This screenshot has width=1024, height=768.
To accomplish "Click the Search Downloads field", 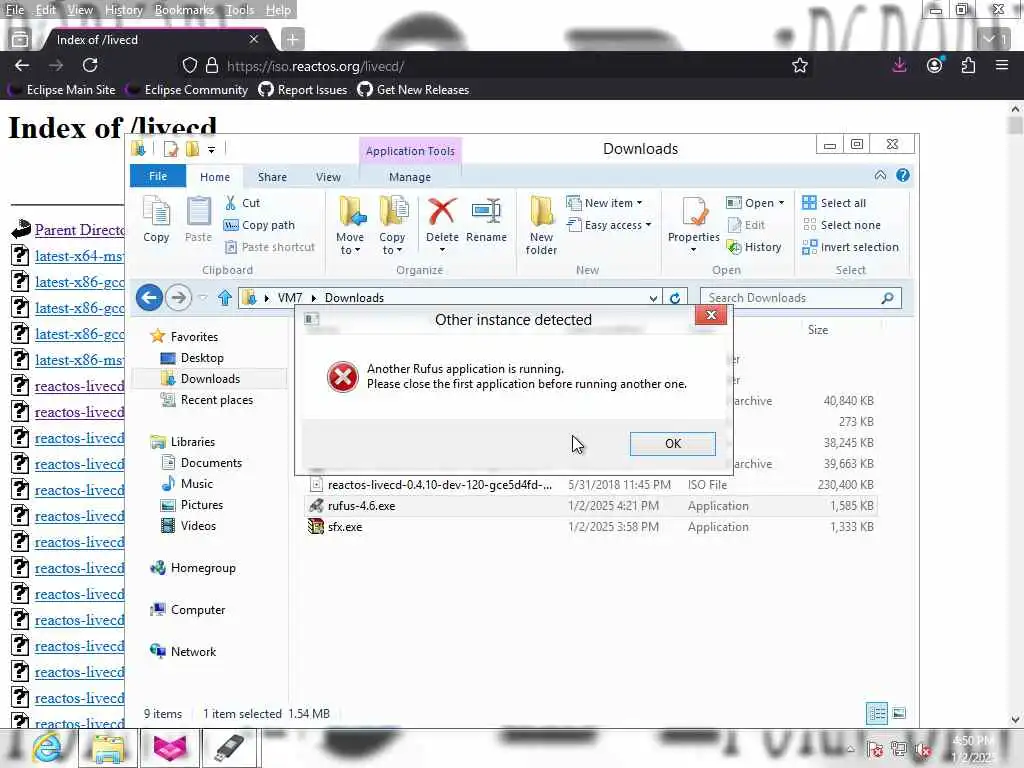I will (x=800, y=298).
